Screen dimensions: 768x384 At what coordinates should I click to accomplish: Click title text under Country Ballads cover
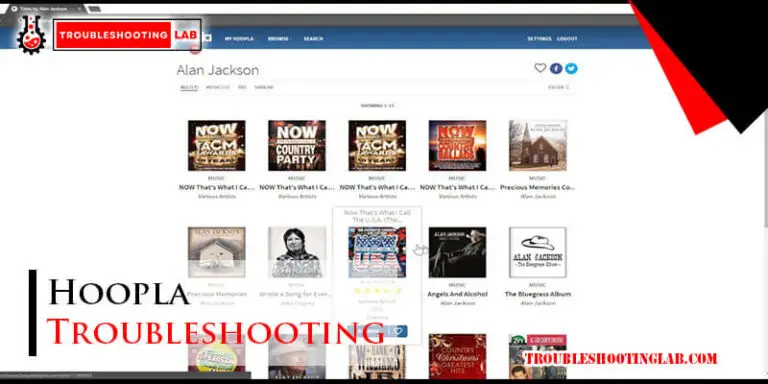(457, 187)
